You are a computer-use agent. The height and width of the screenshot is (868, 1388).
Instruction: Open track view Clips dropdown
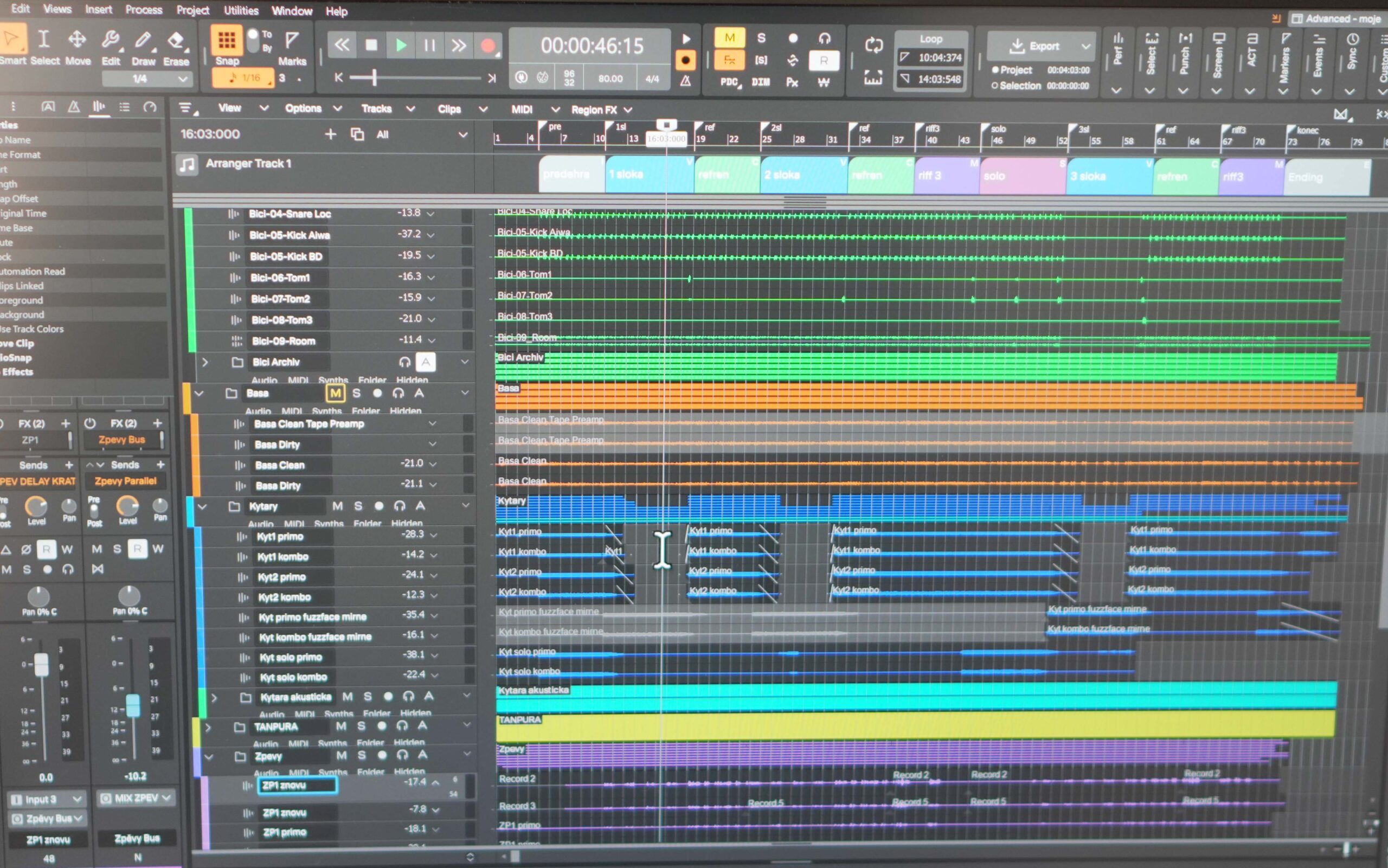pos(462,109)
